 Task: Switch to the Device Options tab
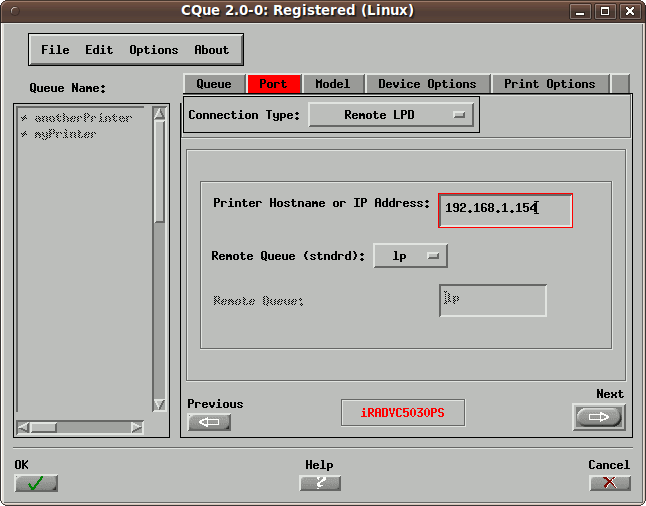point(427,84)
